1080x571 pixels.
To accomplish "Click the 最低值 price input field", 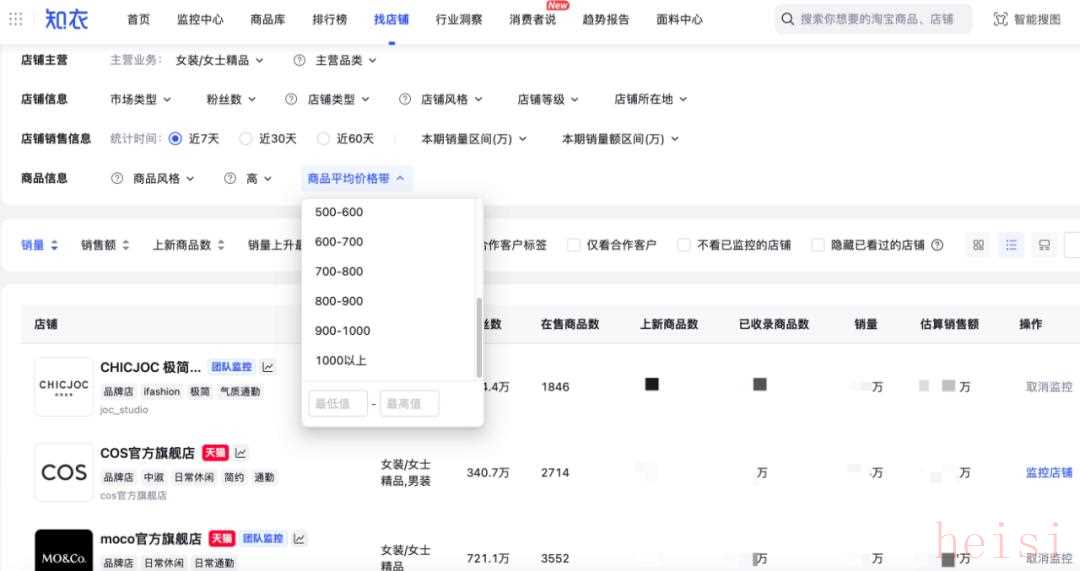I will 338,404.
